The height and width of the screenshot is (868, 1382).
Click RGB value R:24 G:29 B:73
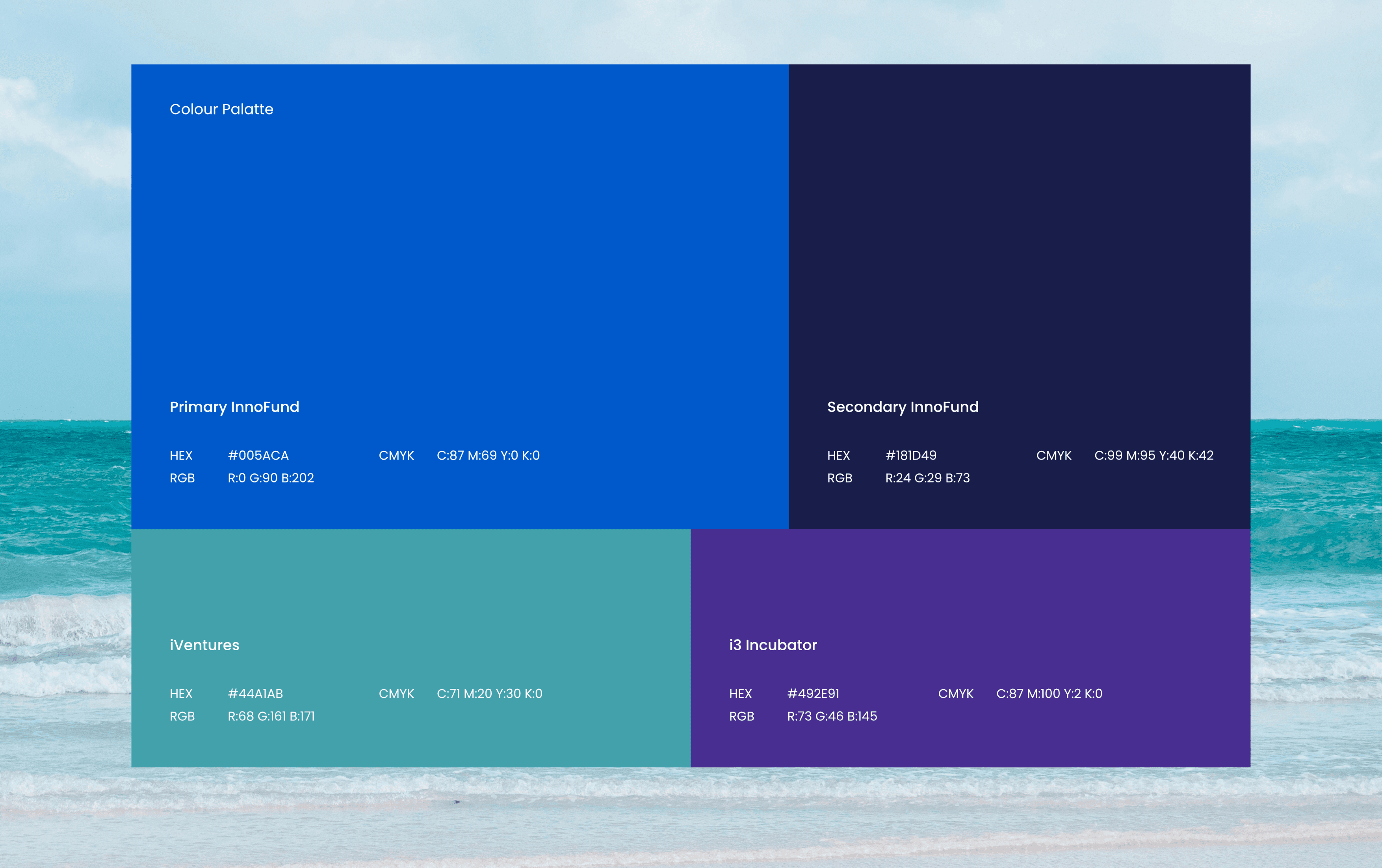pyautogui.click(x=927, y=478)
